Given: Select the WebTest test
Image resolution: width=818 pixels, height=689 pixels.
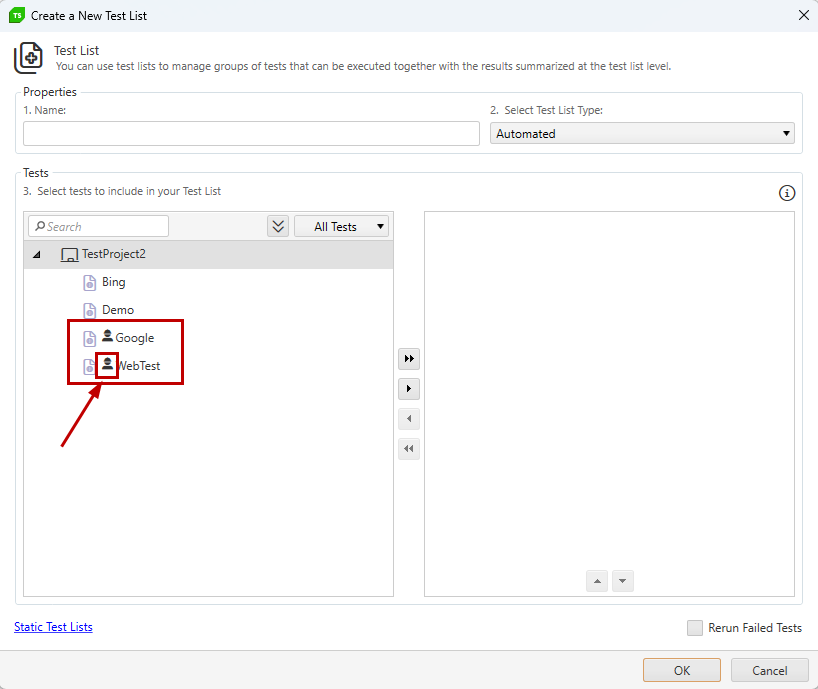Looking at the screenshot, I should click(139, 366).
